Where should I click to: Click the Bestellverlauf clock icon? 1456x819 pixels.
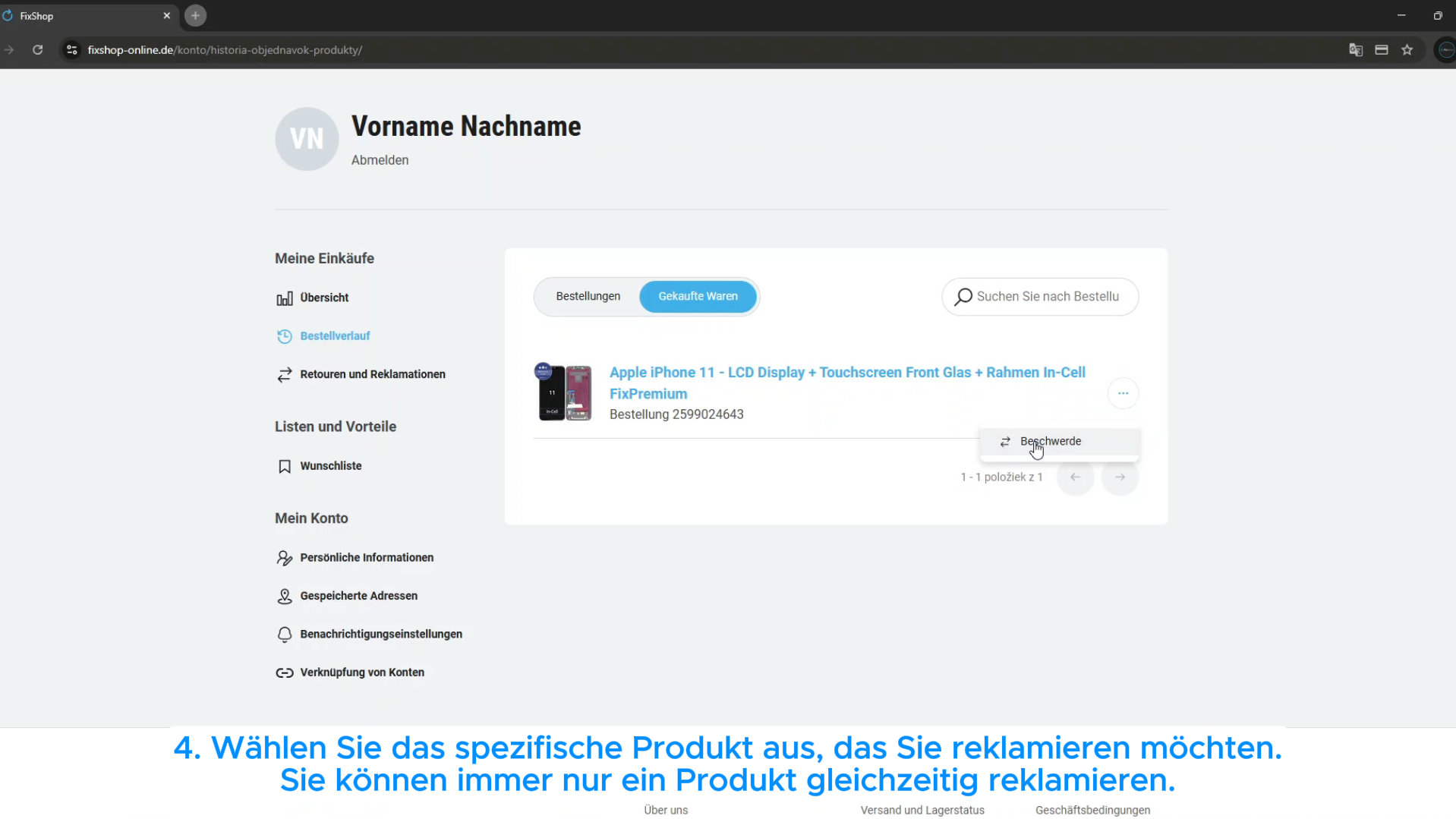tap(284, 336)
